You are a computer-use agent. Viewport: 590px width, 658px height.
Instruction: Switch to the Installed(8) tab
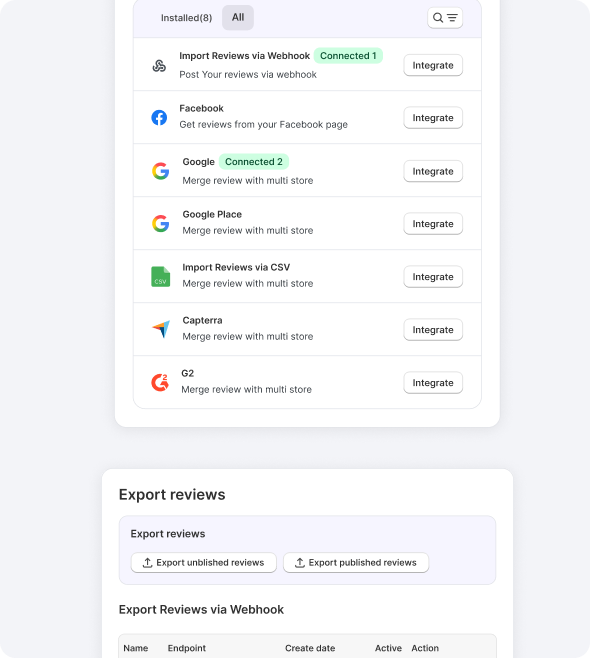pyautogui.click(x=186, y=18)
